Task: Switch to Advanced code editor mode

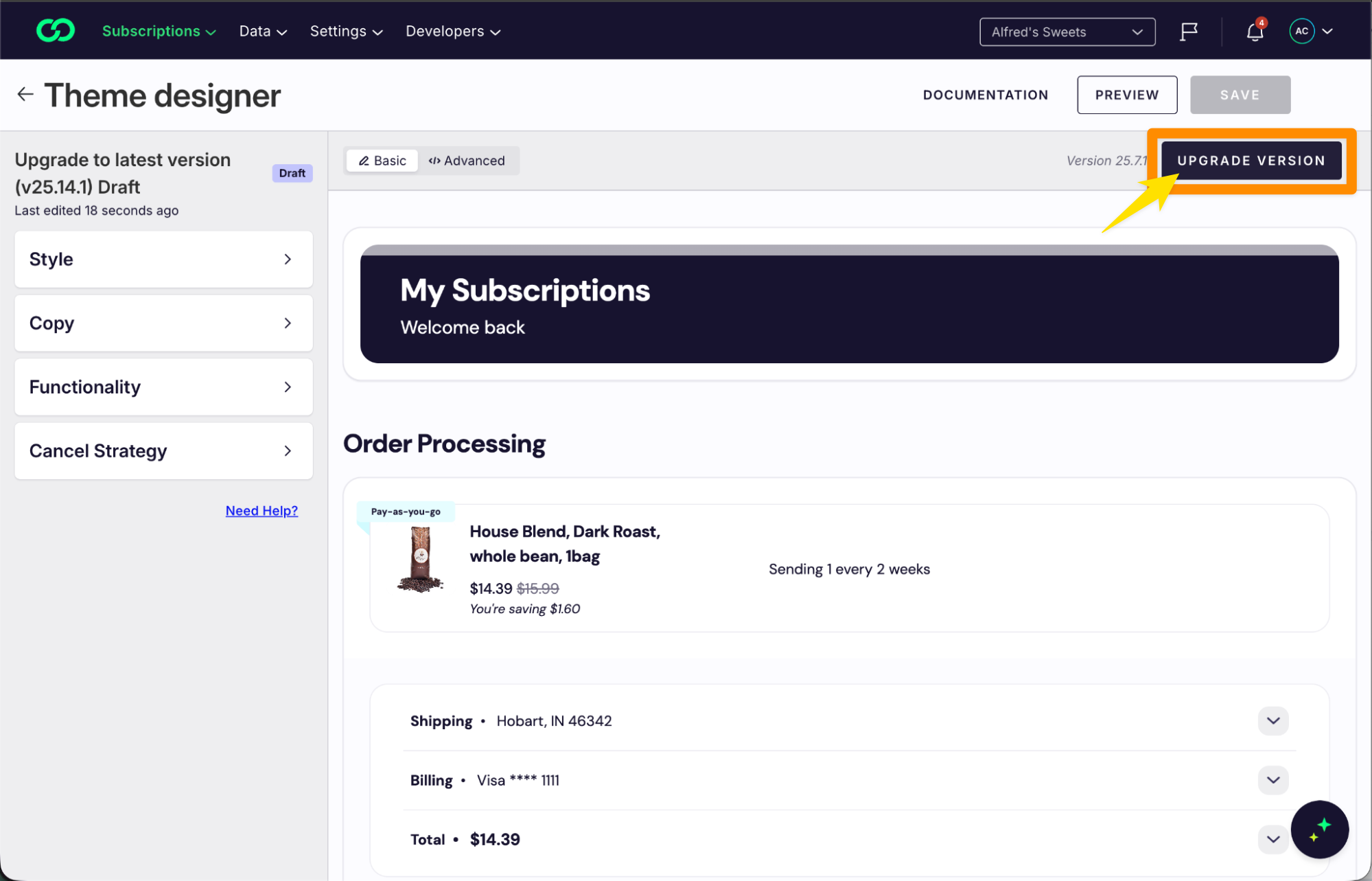Action: tap(467, 161)
